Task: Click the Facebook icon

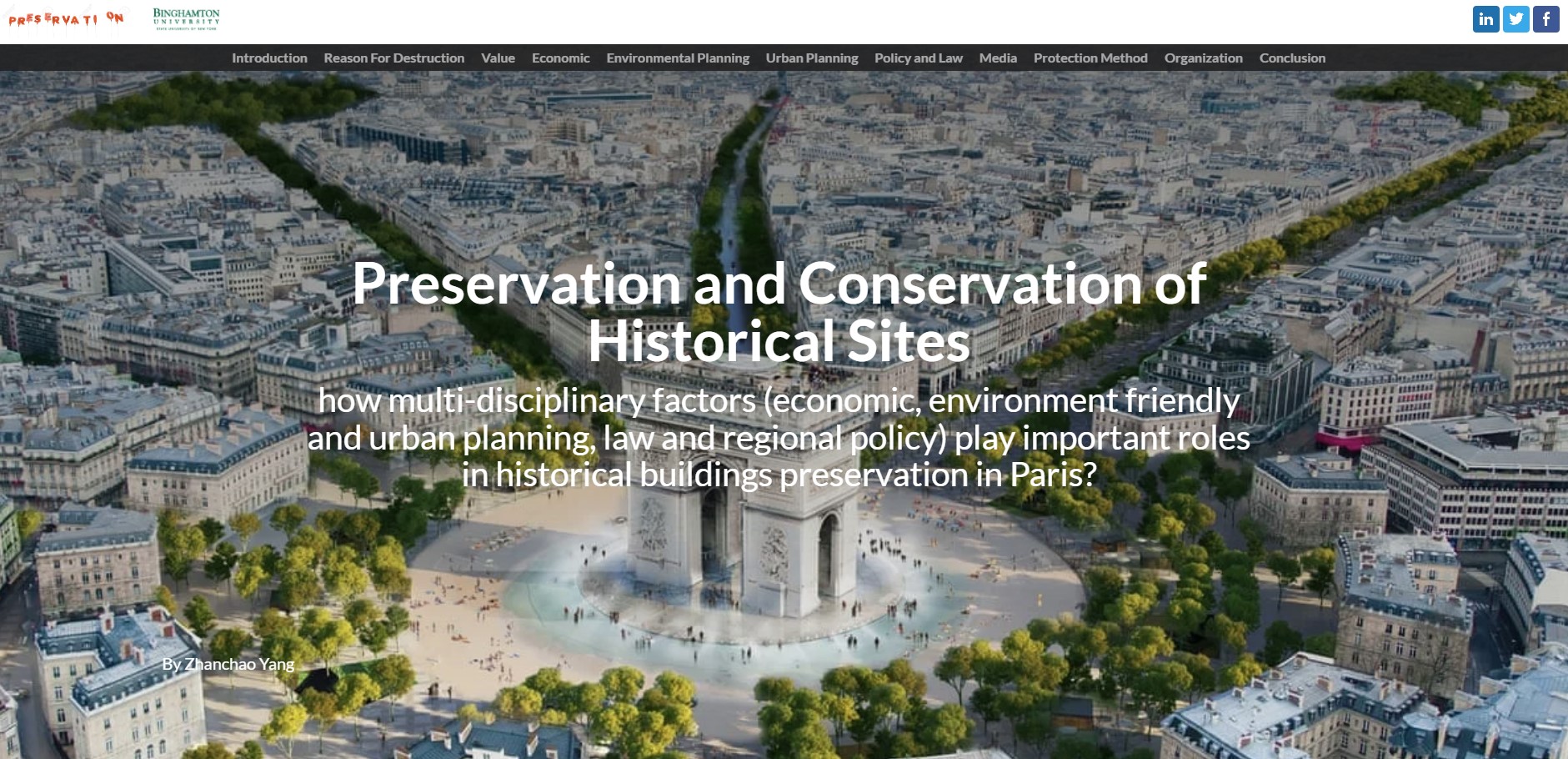Action: (1545, 19)
